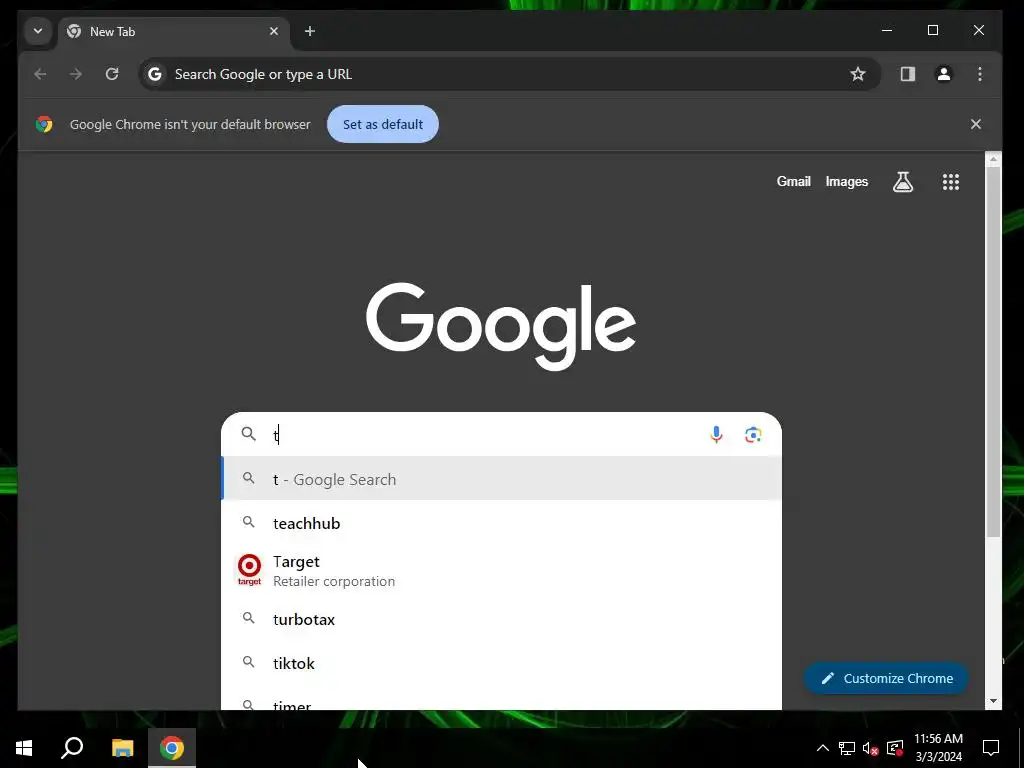Click the page's vertical scrollbar thumb

click(993, 353)
